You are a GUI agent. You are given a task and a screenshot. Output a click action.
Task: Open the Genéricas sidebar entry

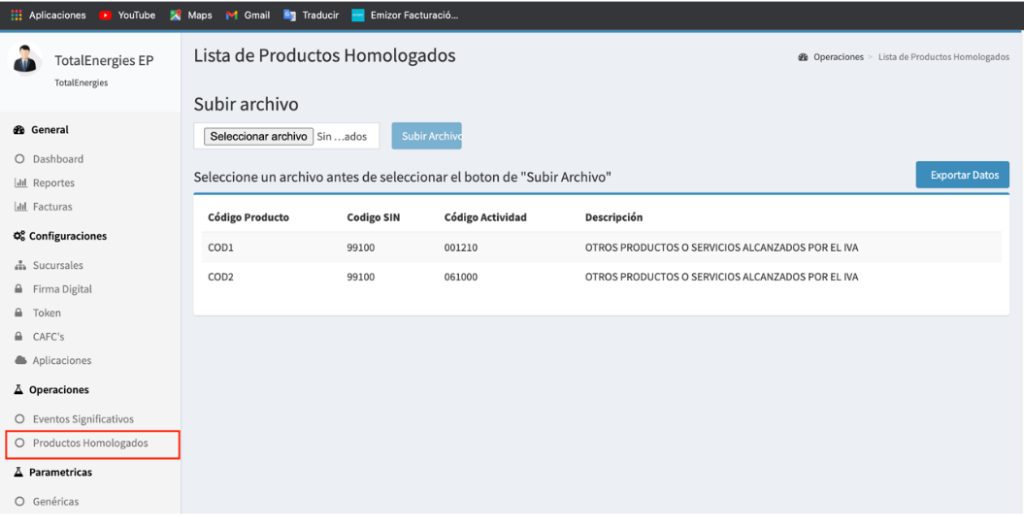[56, 502]
